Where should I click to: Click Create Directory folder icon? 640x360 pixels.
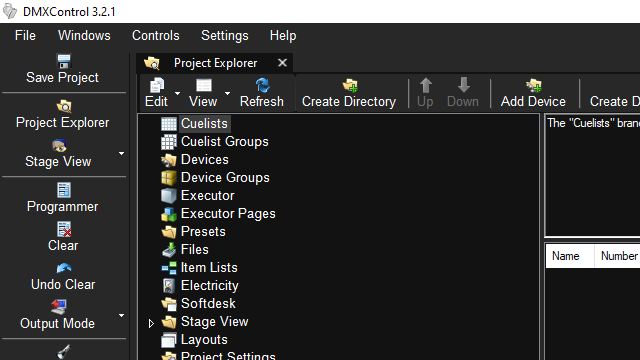pyautogui.click(x=350, y=86)
